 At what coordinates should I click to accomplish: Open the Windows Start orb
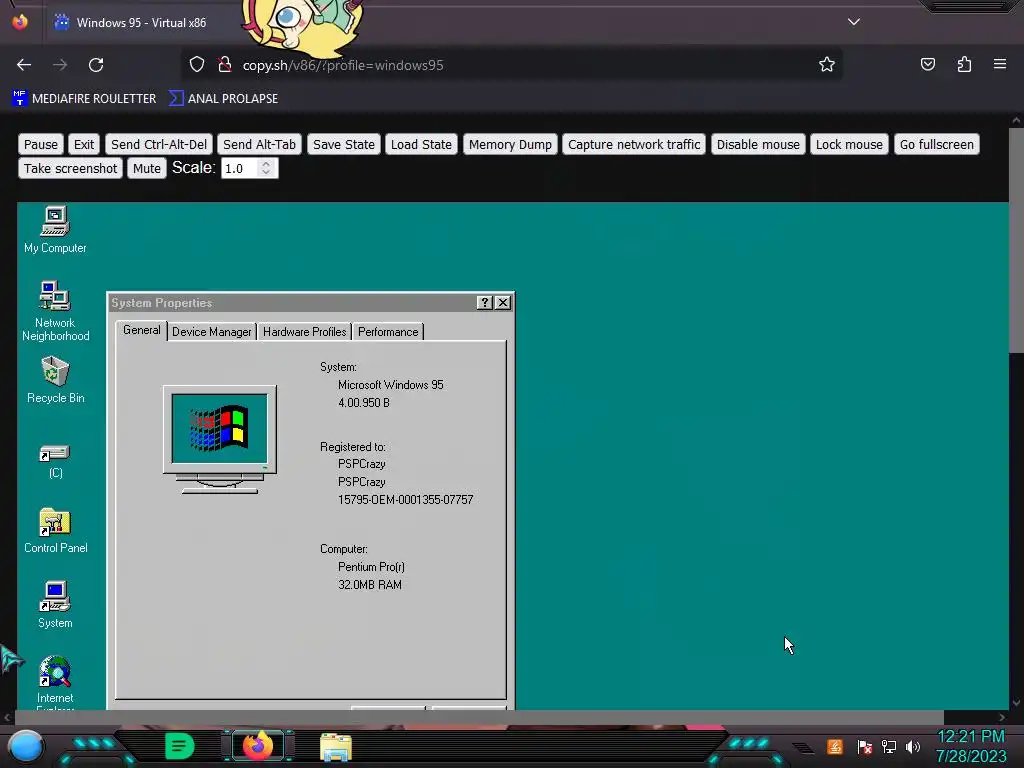[25, 746]
